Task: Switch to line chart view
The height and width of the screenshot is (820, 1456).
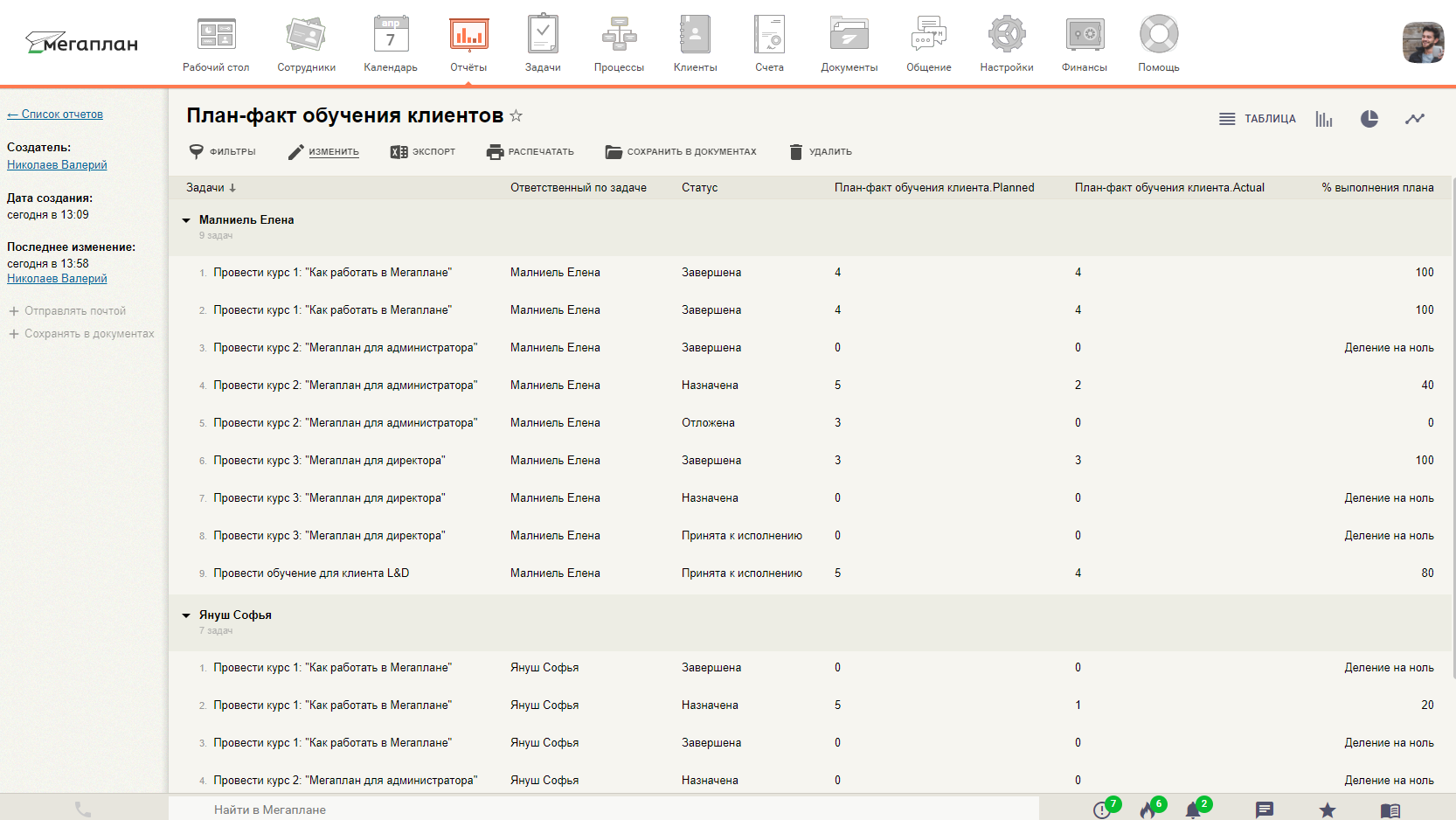Action: (x=1415, y=119)
